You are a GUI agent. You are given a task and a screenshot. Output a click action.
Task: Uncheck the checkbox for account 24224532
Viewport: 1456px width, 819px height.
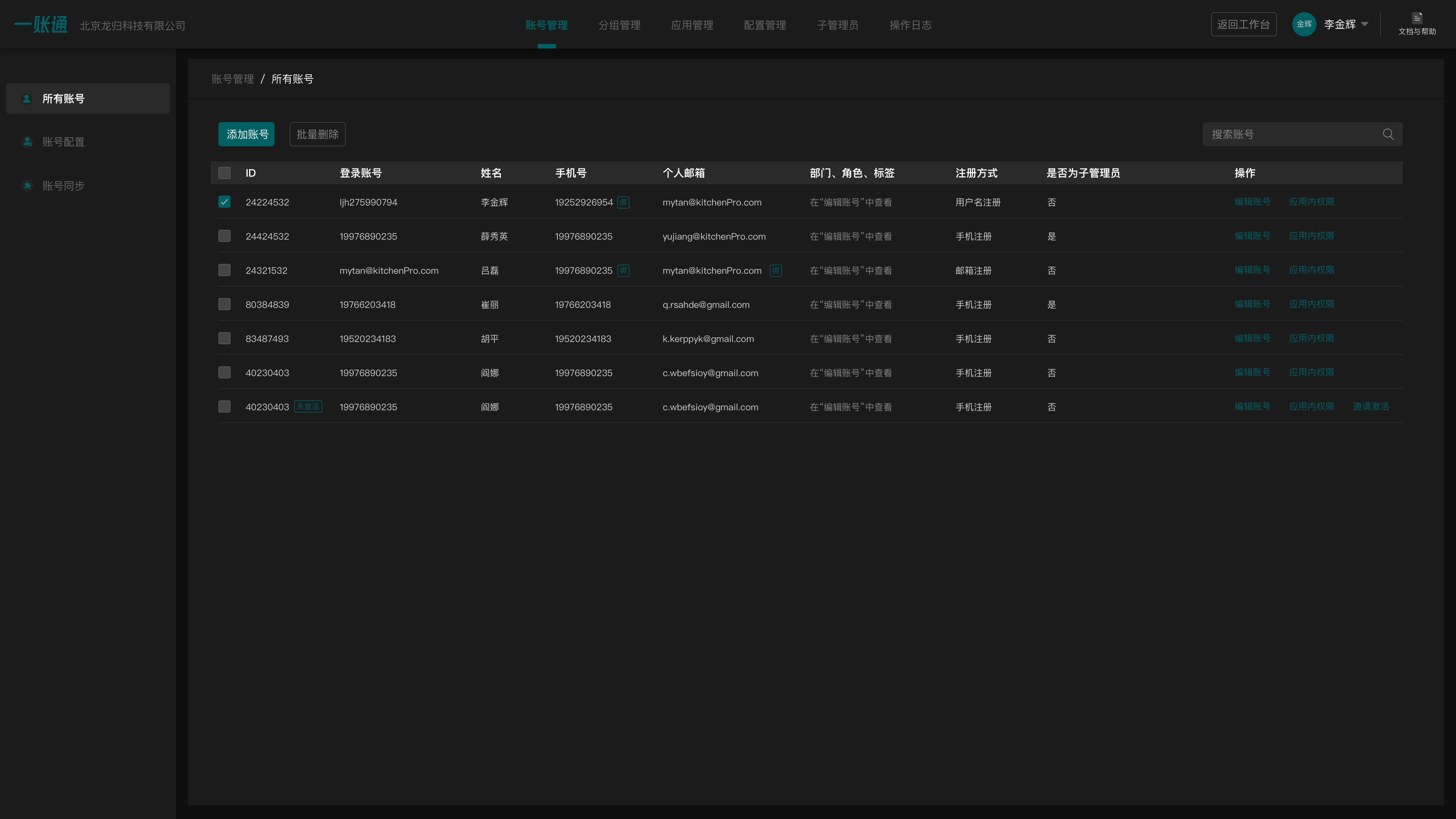(224, 202)
